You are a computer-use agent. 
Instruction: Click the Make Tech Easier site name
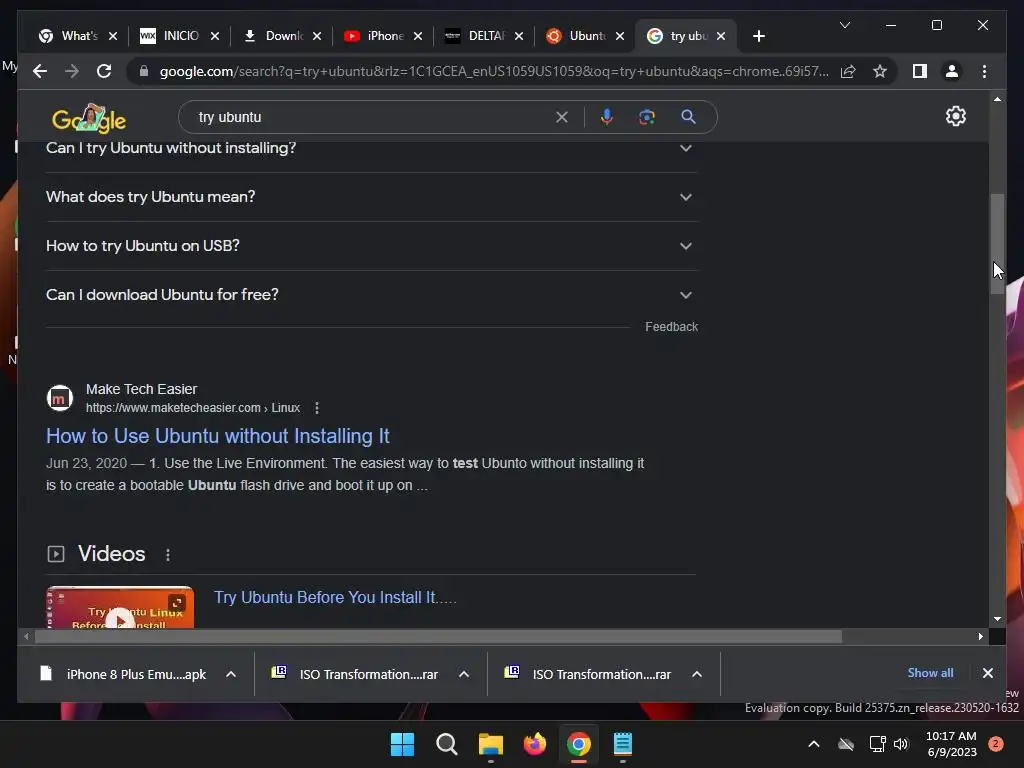point(141,389)
